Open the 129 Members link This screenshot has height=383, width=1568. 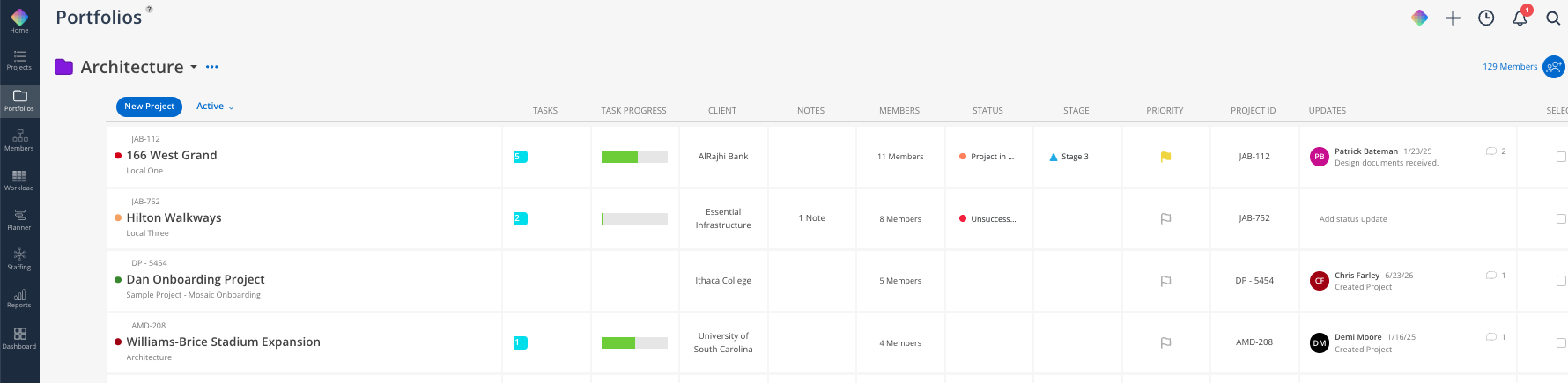point(1510,67)
